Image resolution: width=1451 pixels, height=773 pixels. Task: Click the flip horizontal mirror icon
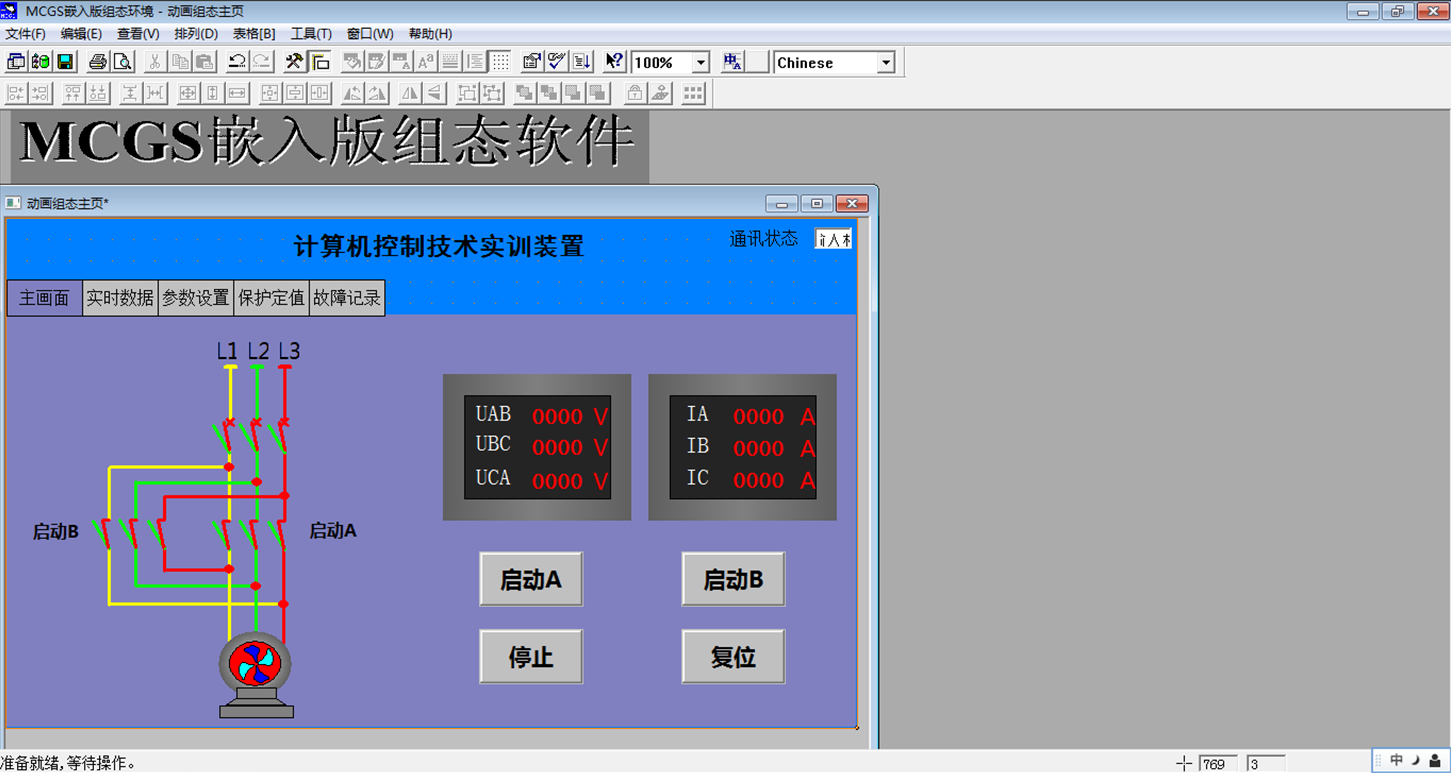410,94
